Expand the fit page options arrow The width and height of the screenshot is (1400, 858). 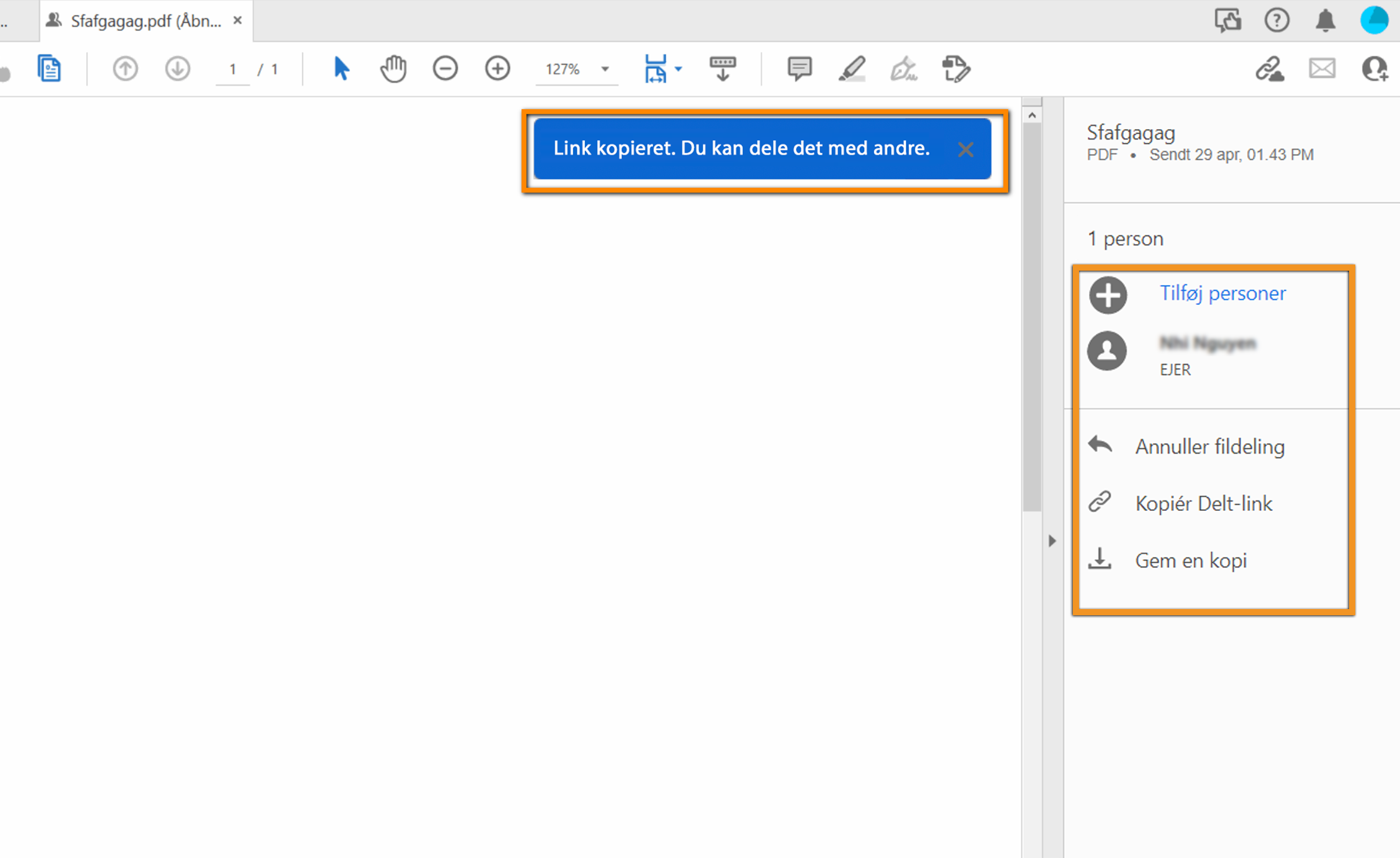pyautogui.click(x=679, y=69)
